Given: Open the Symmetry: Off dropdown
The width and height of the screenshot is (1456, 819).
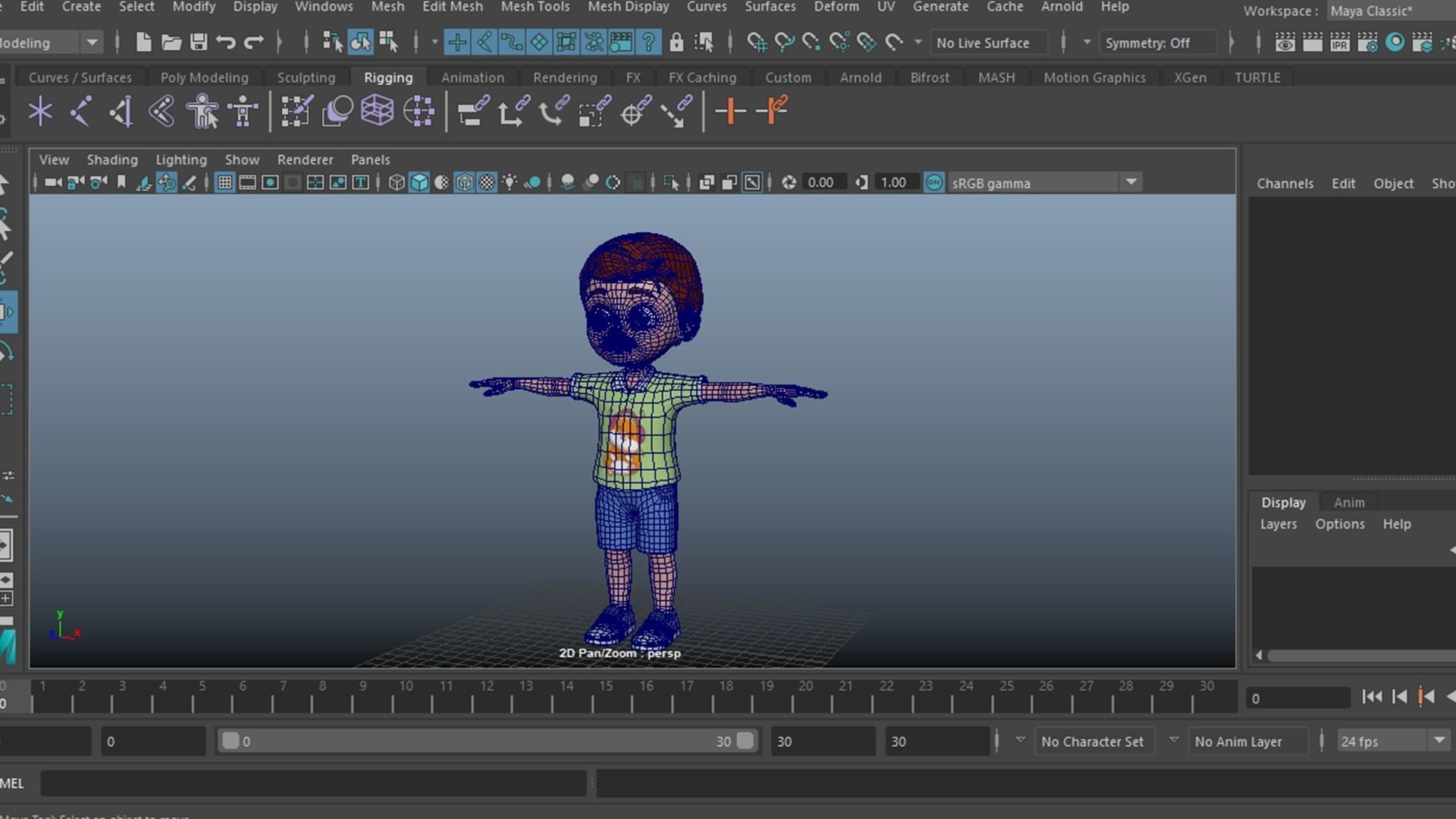Looking at the screenshot, I should point(1157,43).
